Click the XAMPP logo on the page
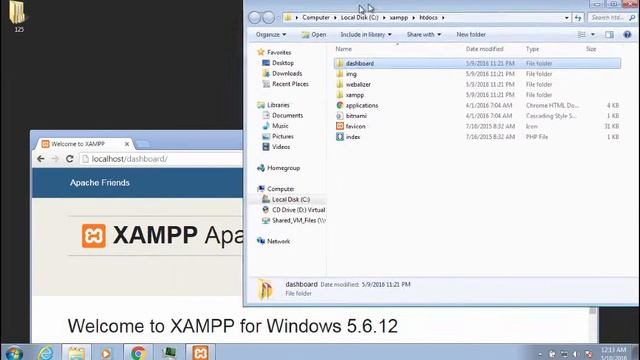 pos(93,236)
